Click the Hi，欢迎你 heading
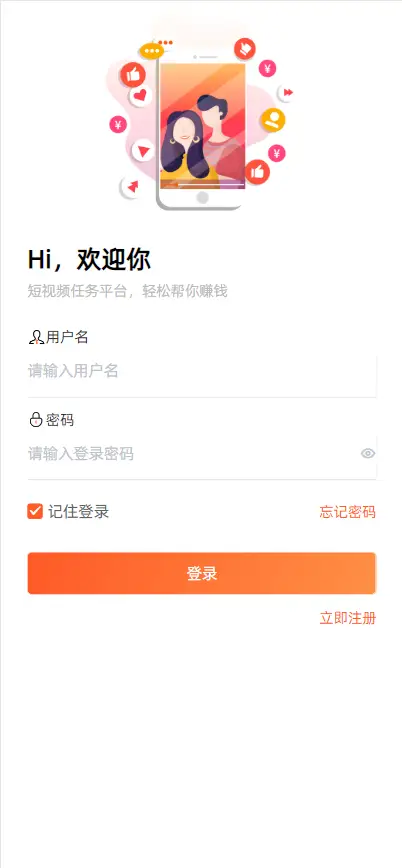 89,260
